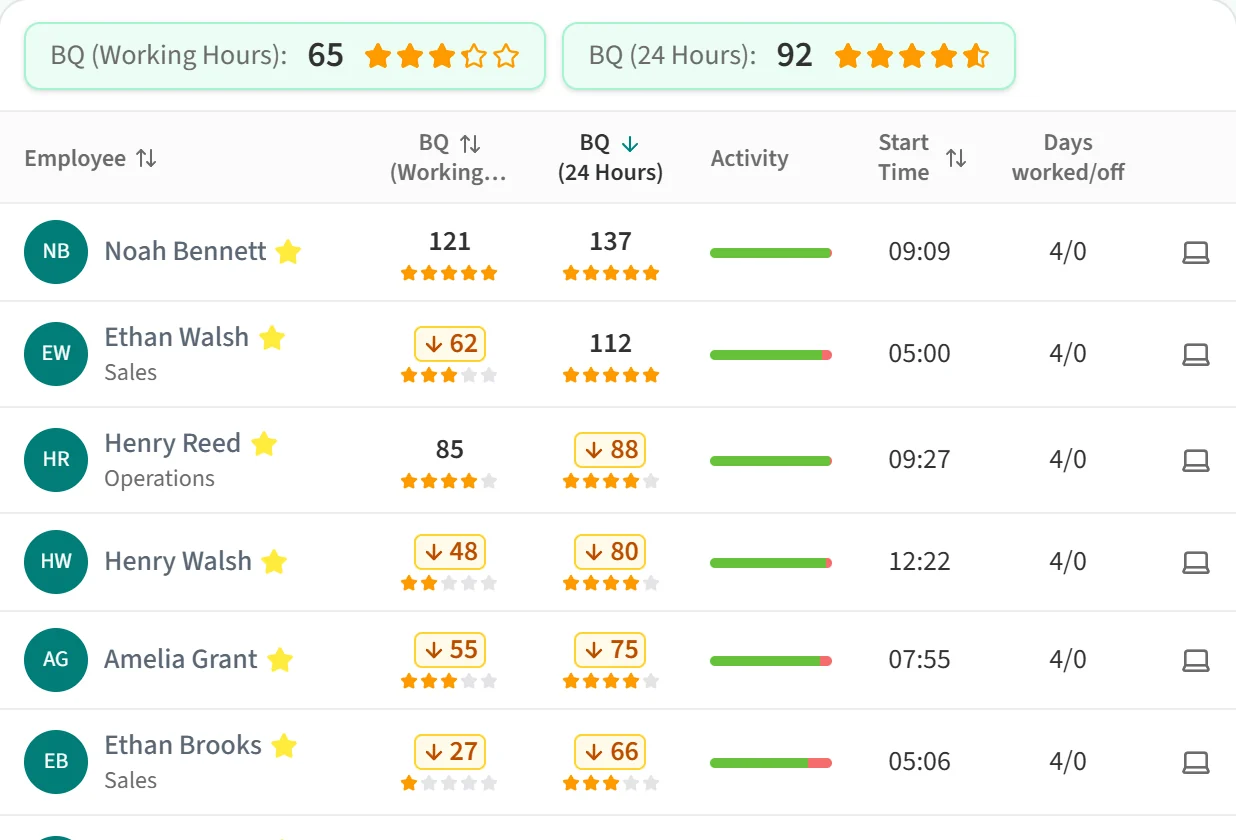Click the HW avatar for Henry Walsh

(x=56, y=562)
